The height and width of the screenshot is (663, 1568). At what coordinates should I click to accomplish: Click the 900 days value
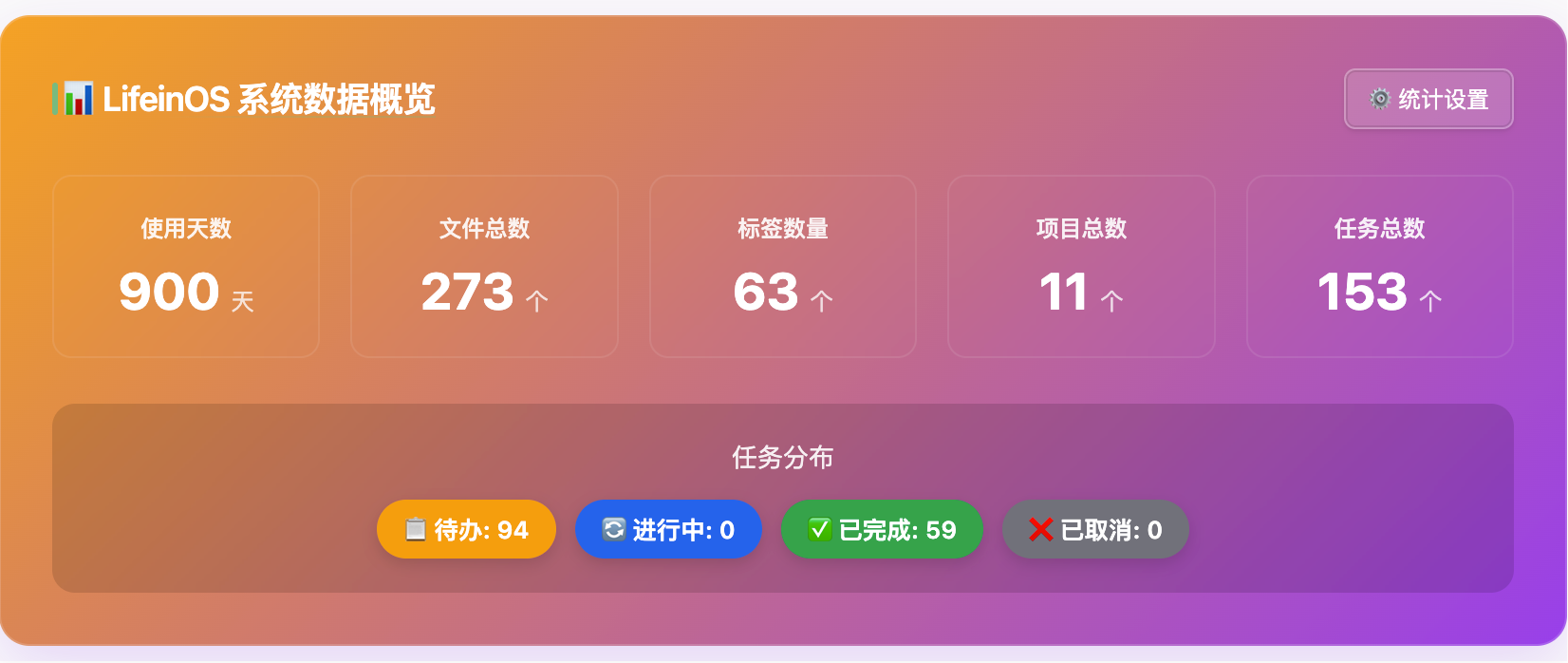(x=169, y=292)
